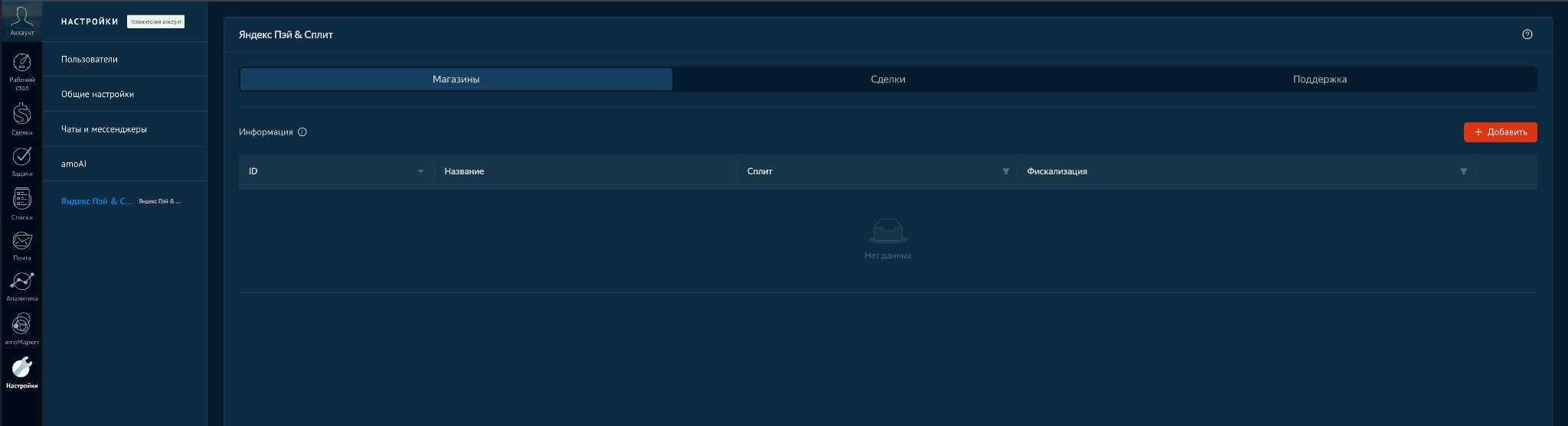Switch to Поддержка tab

point(1320,80)
